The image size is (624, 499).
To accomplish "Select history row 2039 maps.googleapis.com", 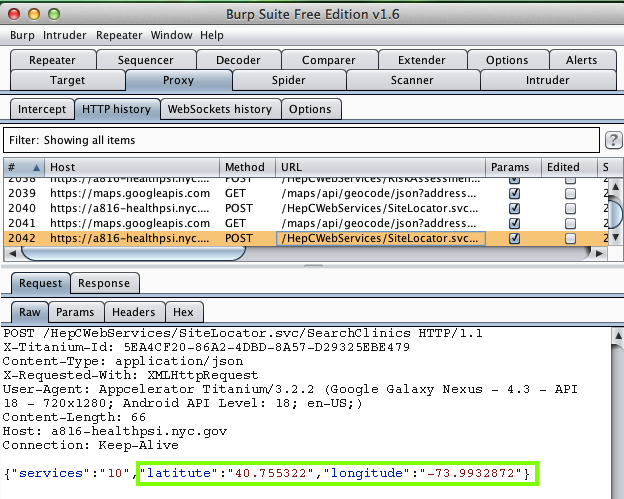I will coord(305,193).
